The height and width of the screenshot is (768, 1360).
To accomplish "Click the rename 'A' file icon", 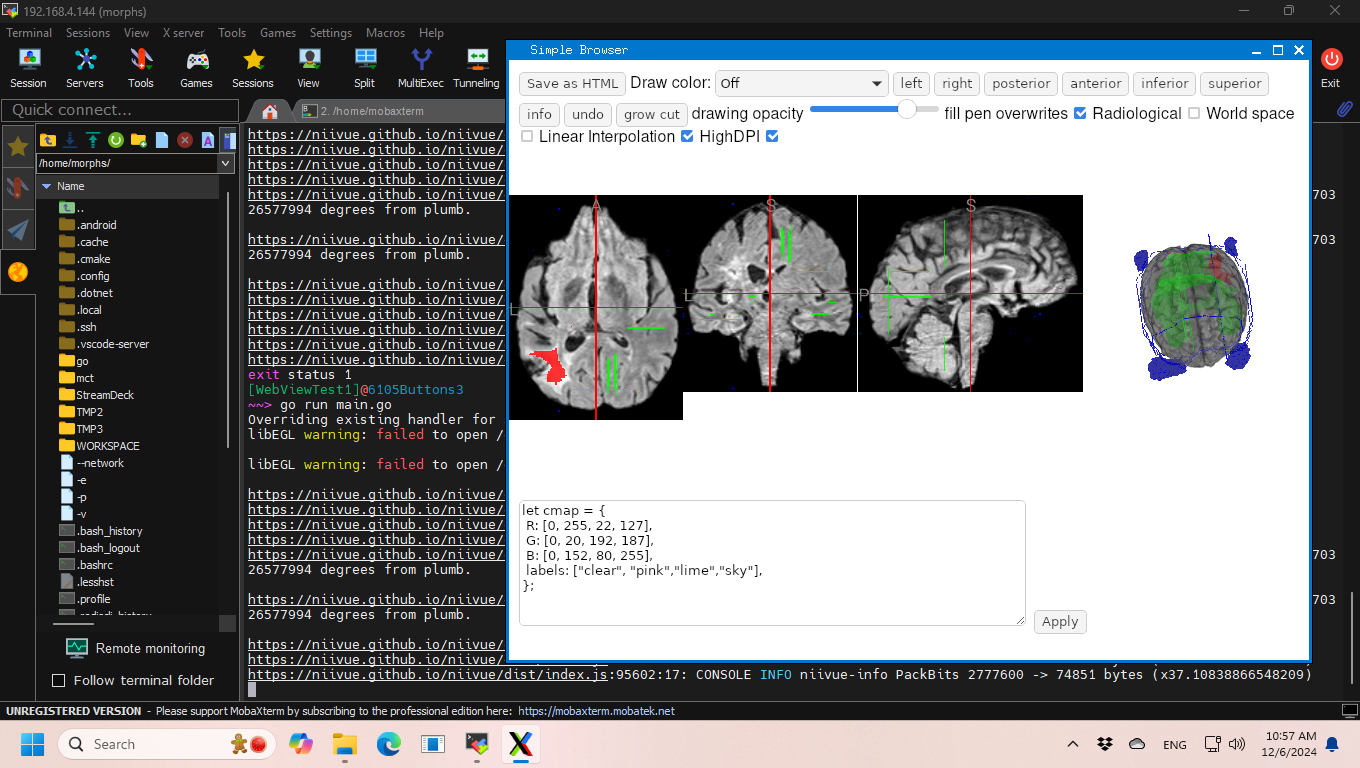I will click(x=208, y=140).
